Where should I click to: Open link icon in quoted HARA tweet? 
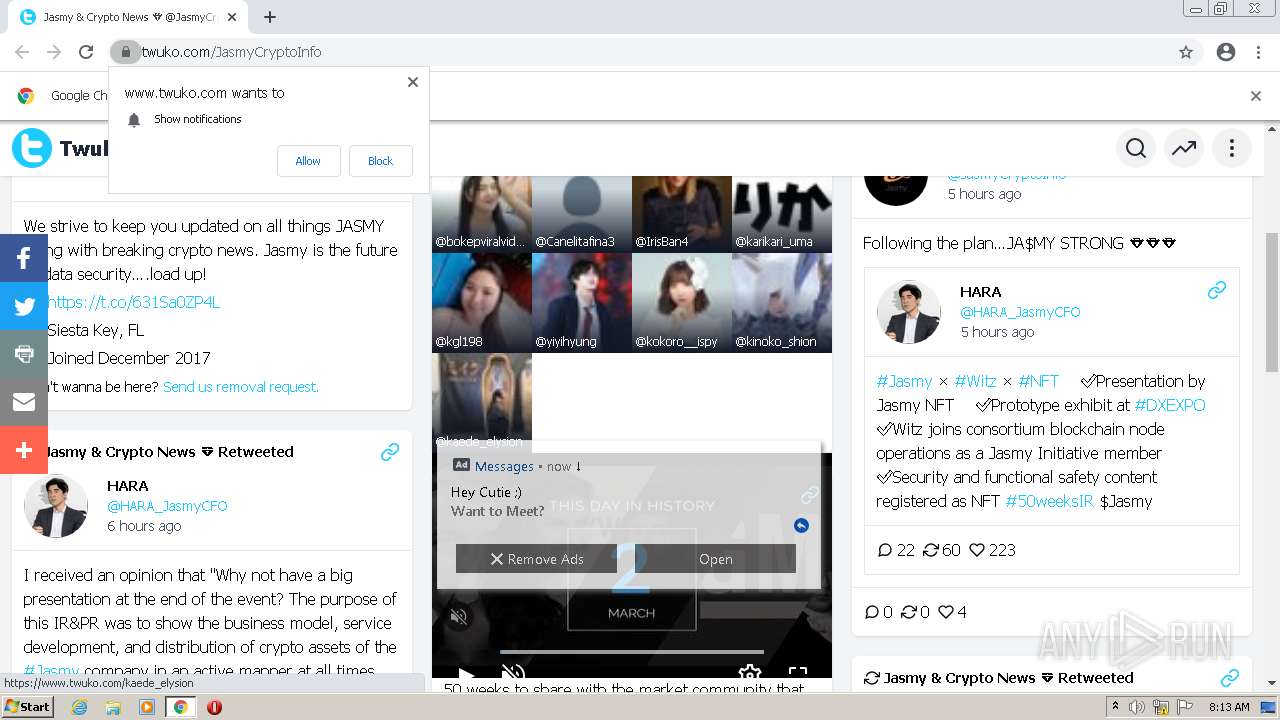click(x=1217, y=291)
